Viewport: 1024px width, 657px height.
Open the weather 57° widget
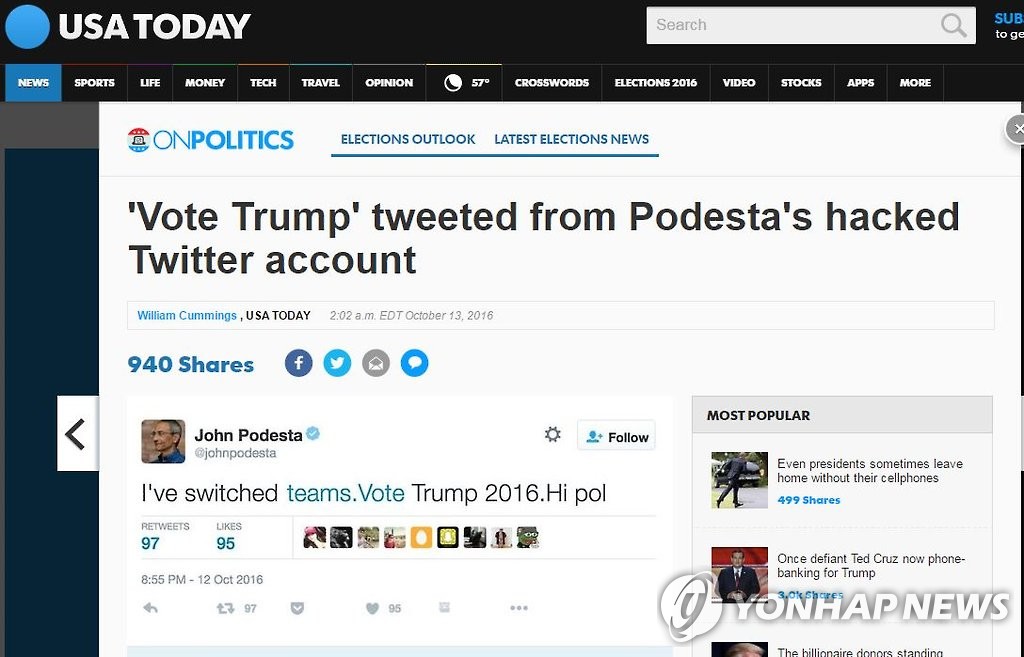click(465, 83)
